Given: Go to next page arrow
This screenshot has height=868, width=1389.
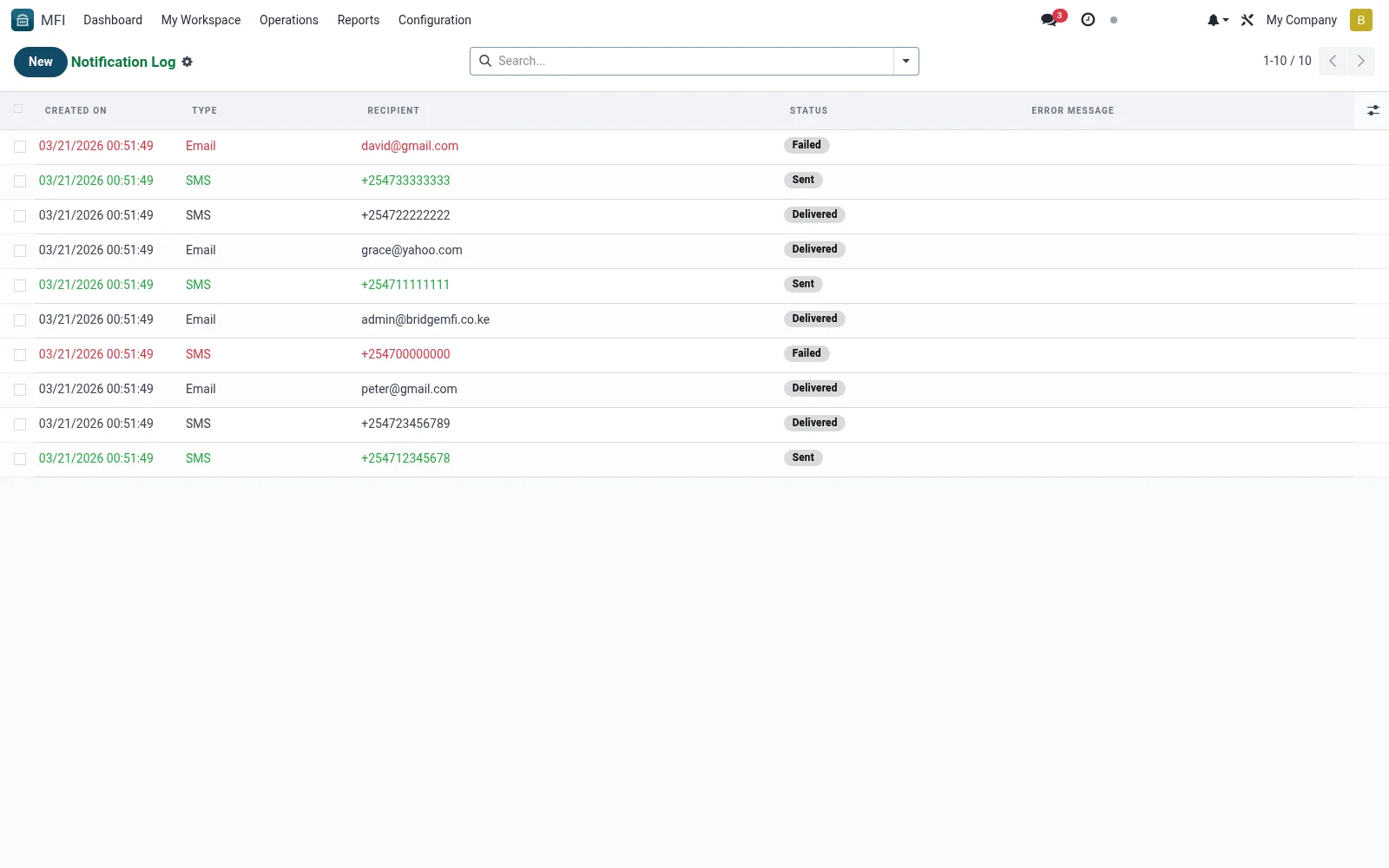Looking at the screenshot, I should tap(1361, 61).
